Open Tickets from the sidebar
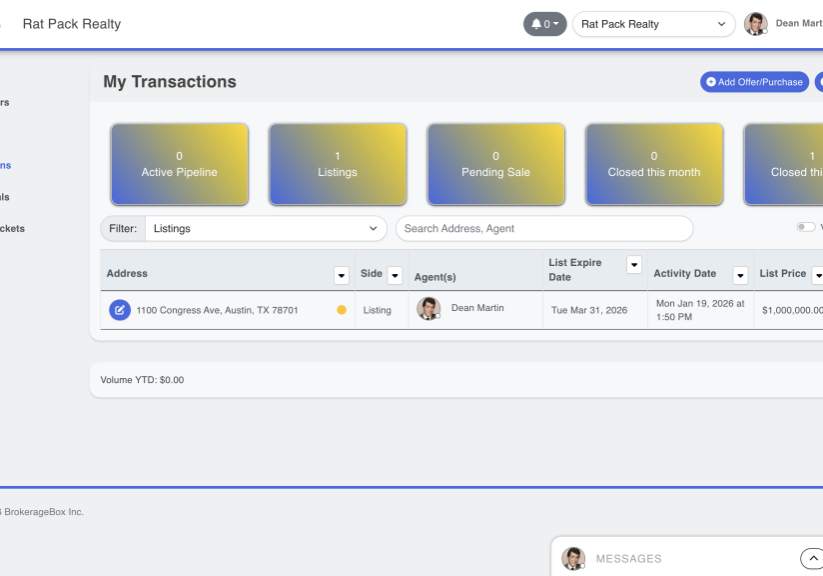Image resolution: width=823 pixels, height=576 pixels. 8,228
